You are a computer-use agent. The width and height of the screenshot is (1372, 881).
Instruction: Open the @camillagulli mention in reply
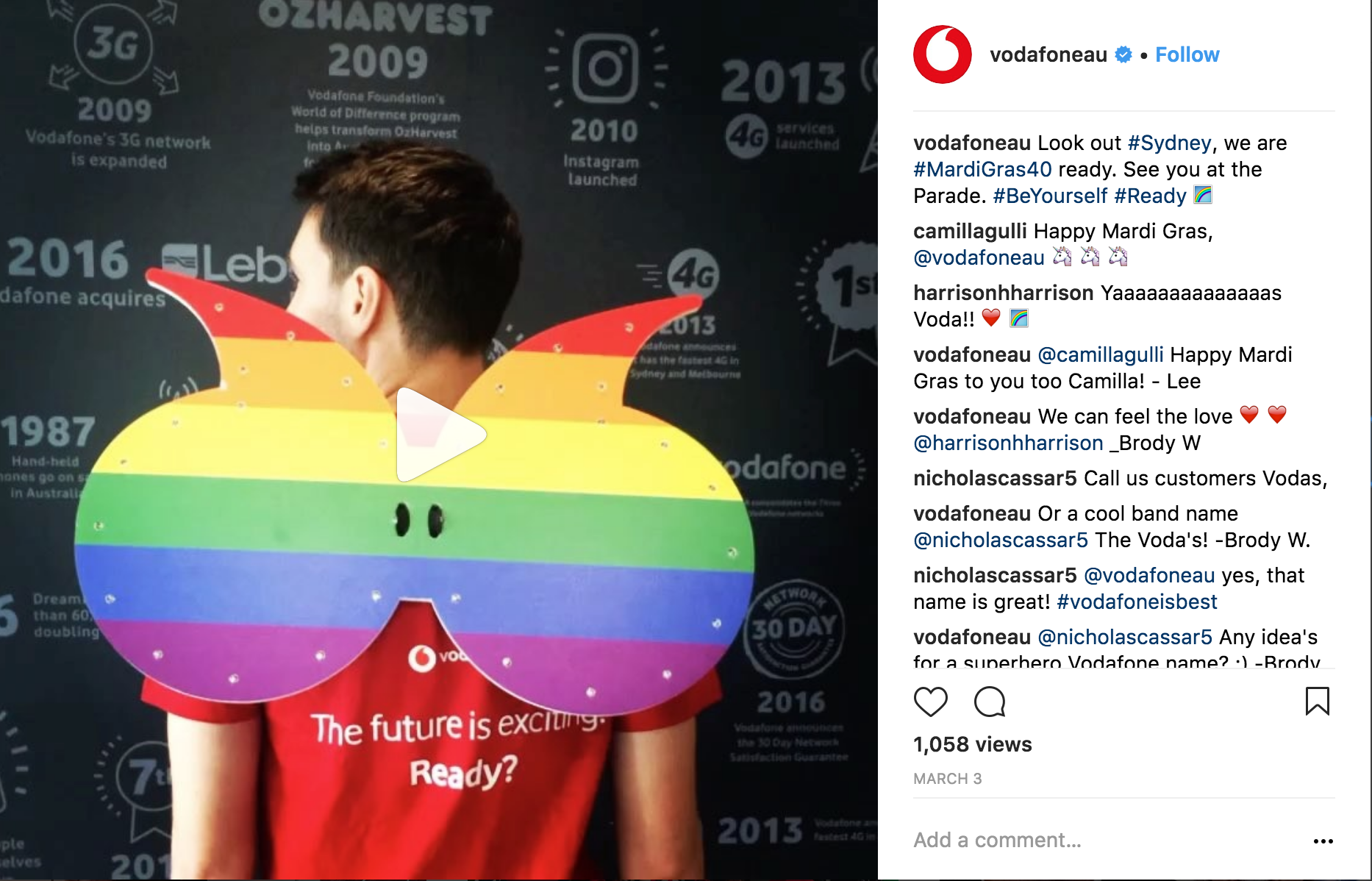click(x=1100, y=354)
